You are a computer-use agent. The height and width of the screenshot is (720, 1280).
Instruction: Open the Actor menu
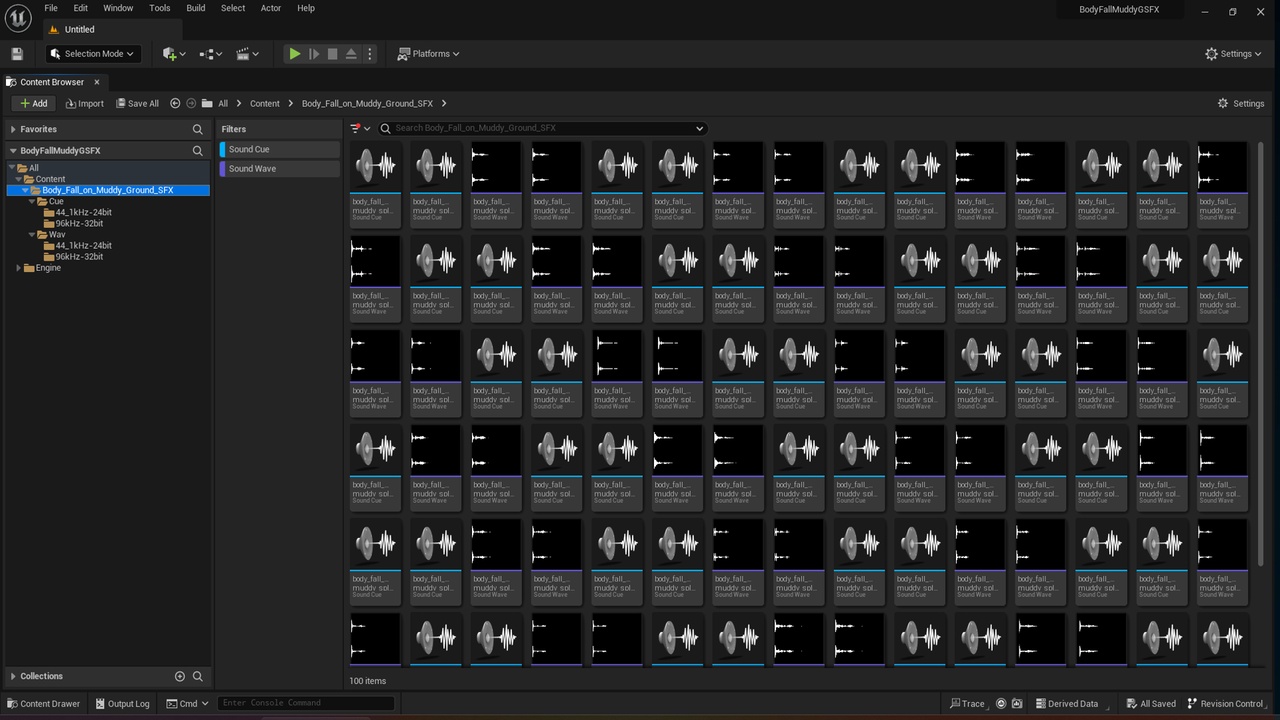(x=271, y=8)
